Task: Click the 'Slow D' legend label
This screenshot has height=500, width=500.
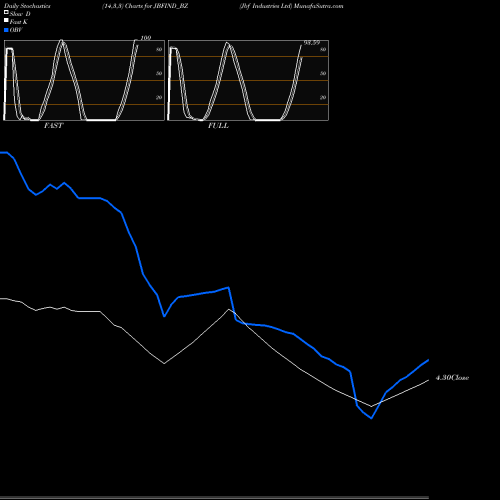Action: 20,14
